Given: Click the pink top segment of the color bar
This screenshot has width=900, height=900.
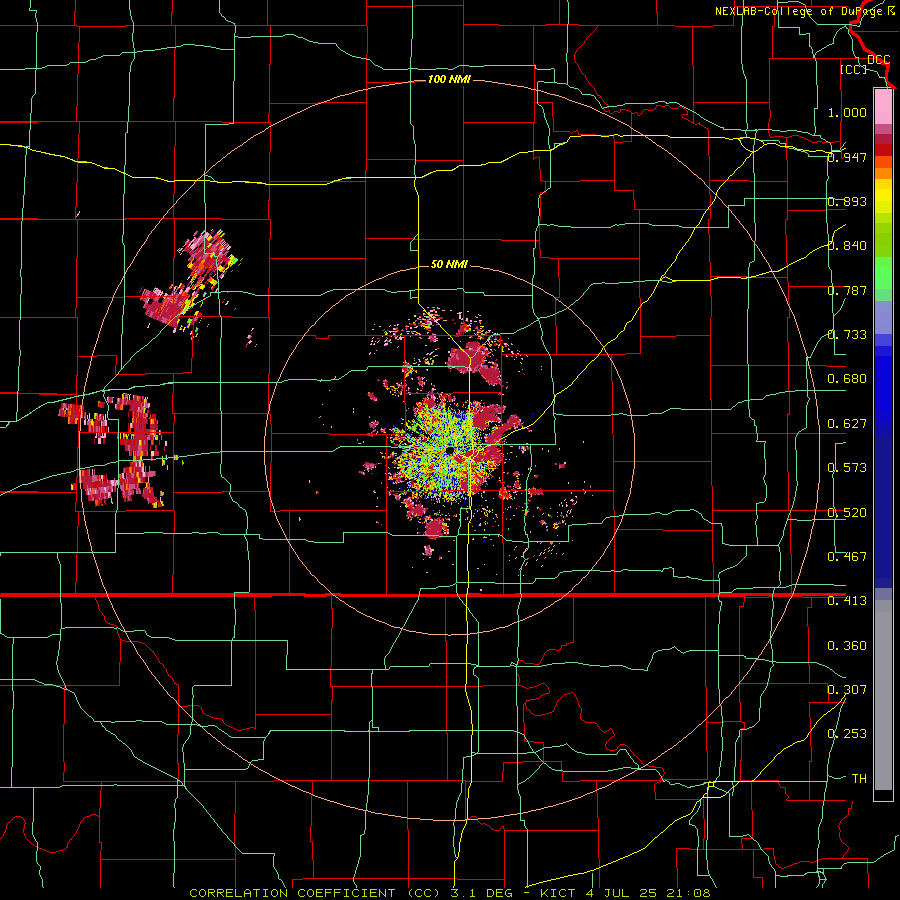Looking at the screenshot, I should click(x=883, y=106).
